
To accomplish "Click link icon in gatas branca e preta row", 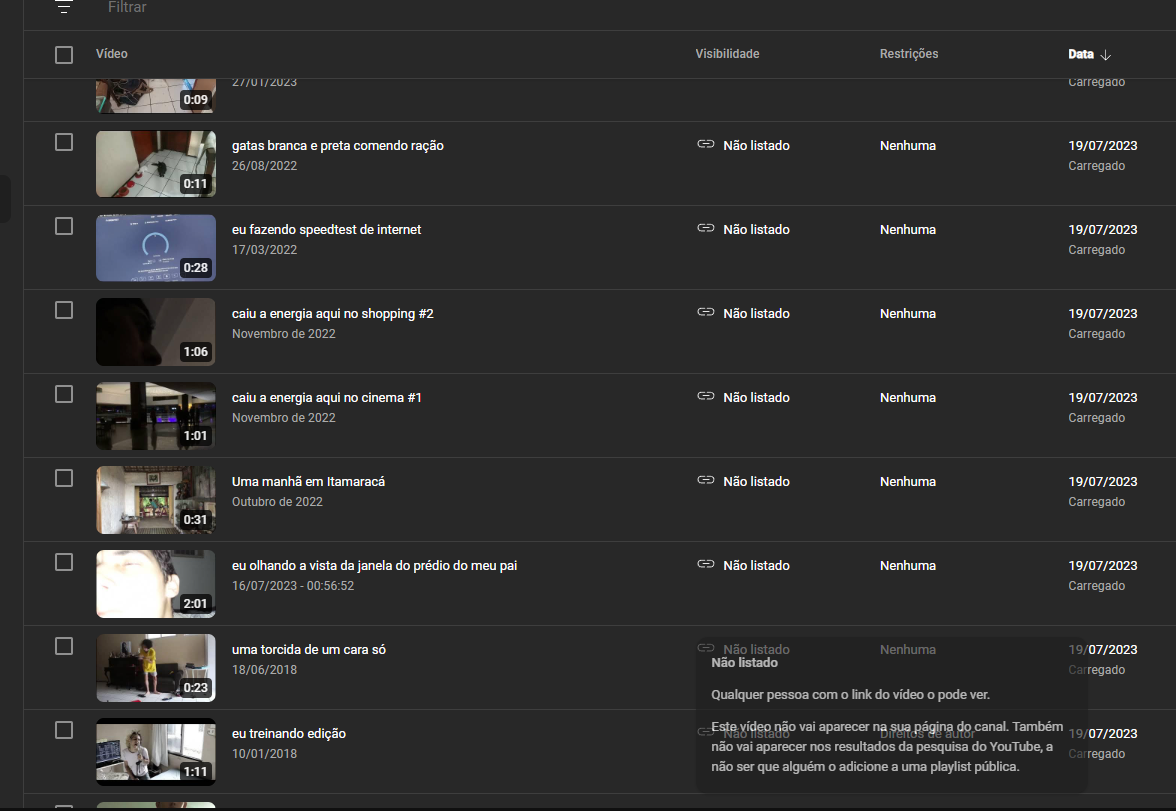I will point(706,144).
